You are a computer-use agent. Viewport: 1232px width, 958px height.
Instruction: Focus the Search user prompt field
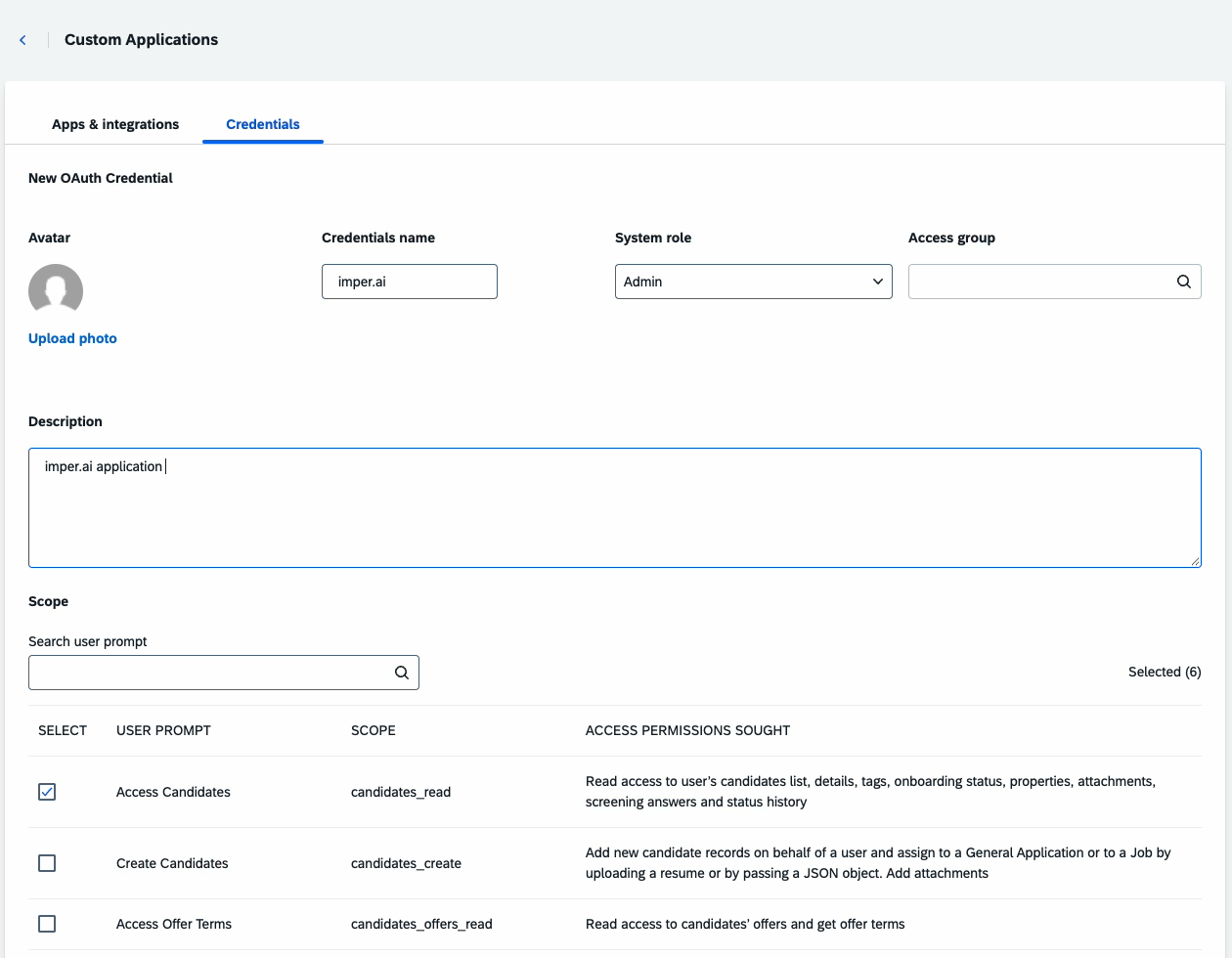(x=224, y=673)
